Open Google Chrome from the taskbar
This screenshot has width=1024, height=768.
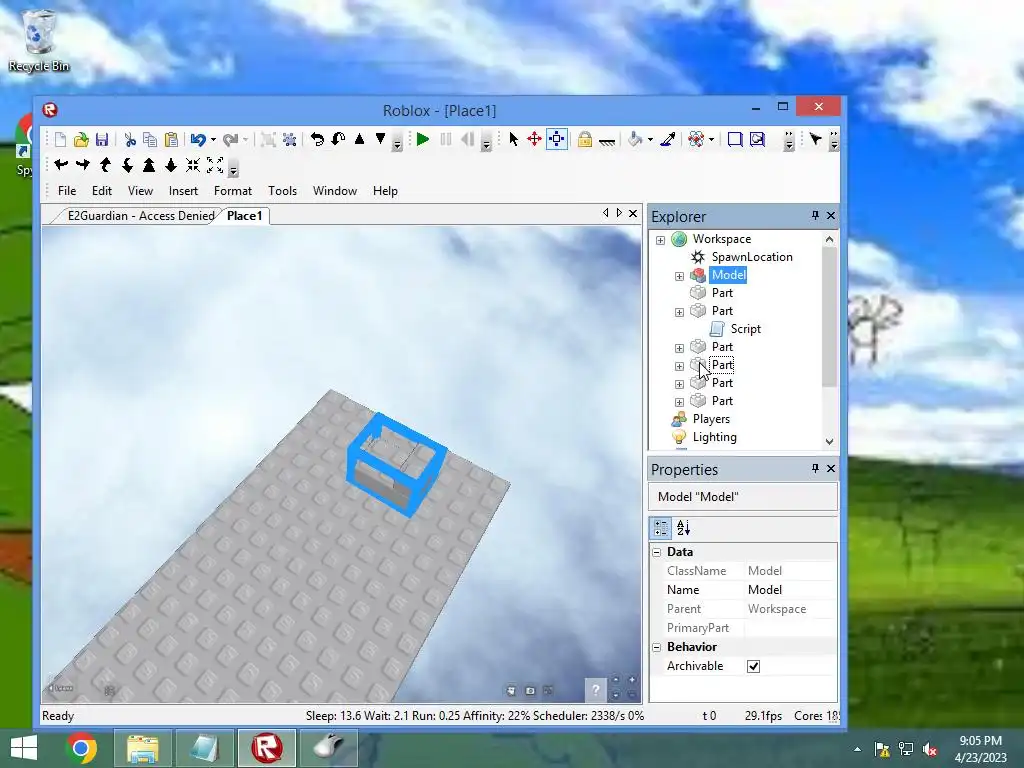(x=81, y=748)
